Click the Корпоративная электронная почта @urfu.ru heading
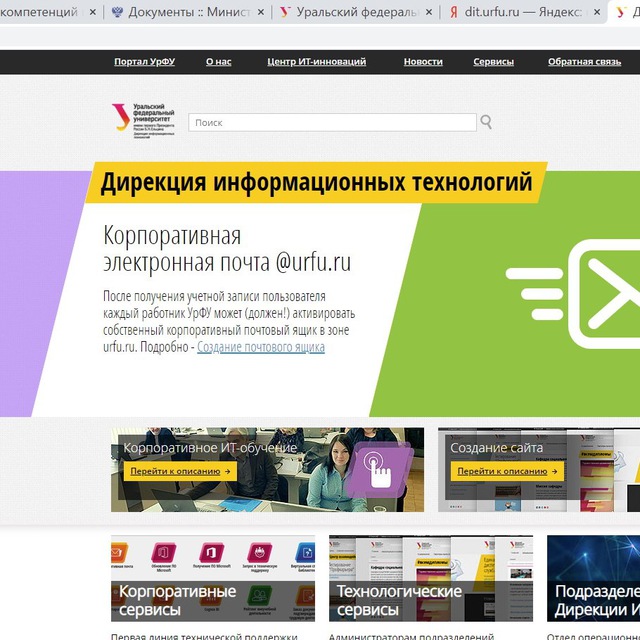Image resolution: width=640 pixels, height=640 pixels. coord(227,248)
